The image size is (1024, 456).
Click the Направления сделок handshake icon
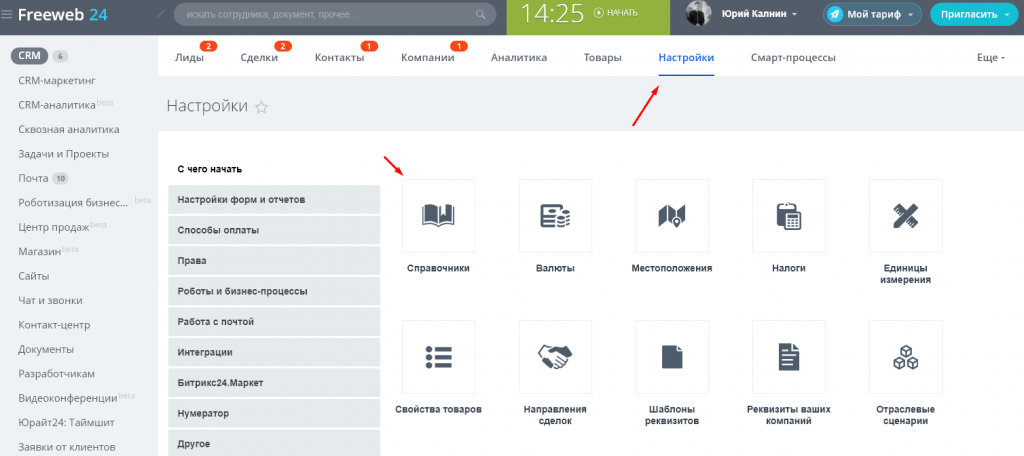555,356
